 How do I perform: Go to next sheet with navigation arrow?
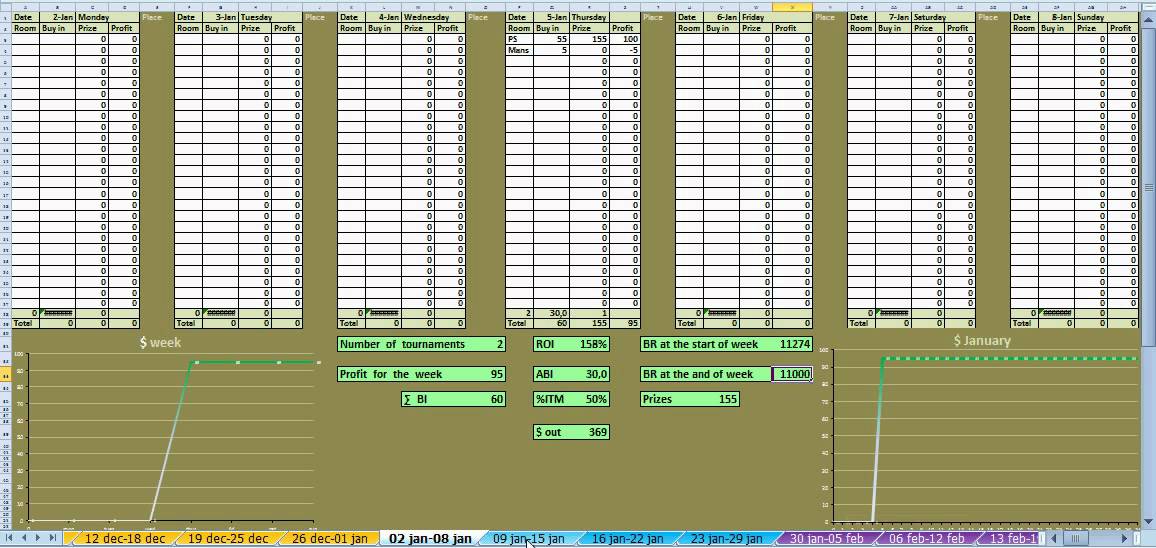(x=38, y=538)
